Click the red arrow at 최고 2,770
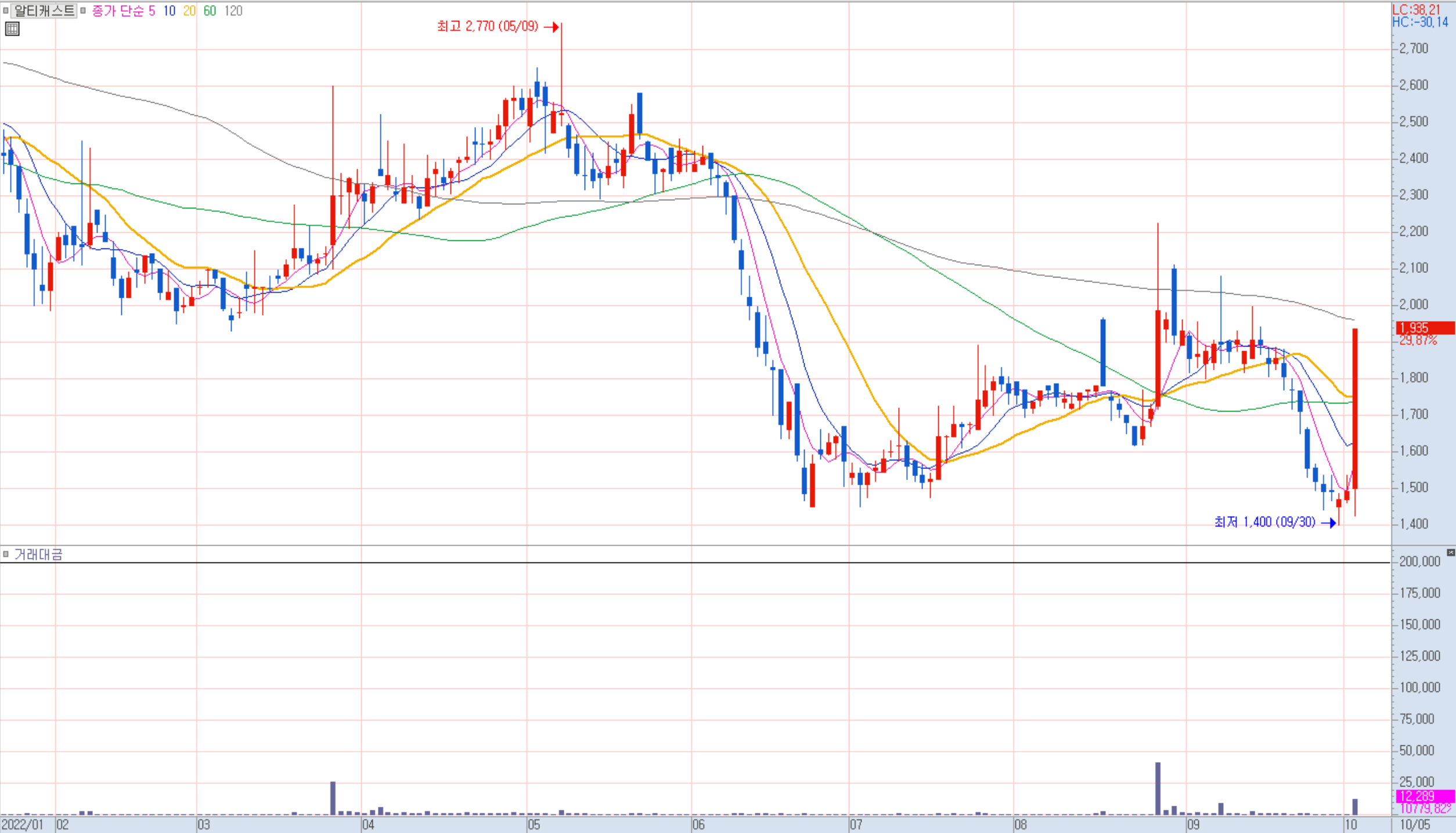Screen dimensions: 1456x833 tap(552, 27)
